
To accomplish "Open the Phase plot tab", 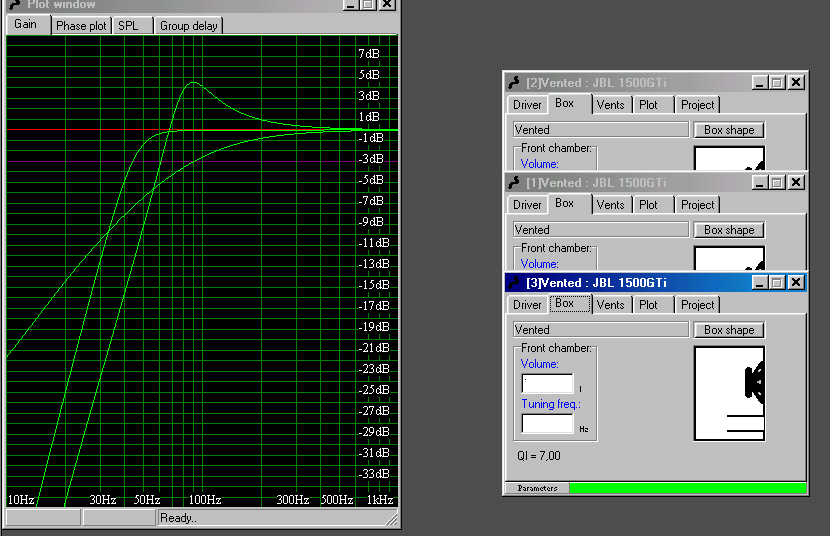I will point(81,26).
